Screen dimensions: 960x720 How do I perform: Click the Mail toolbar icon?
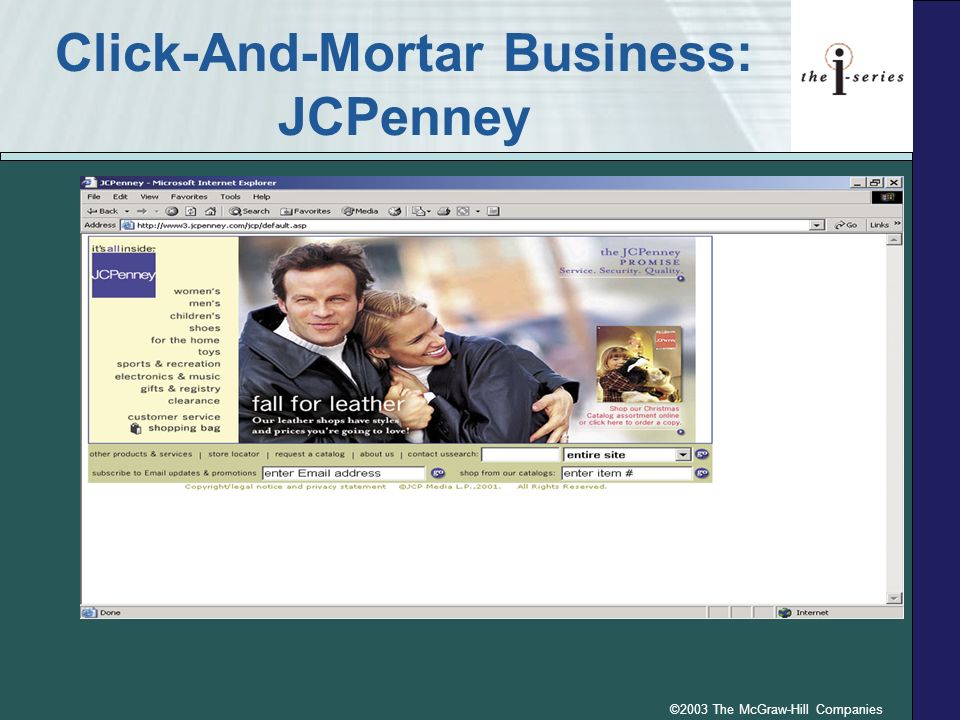tap(419, 211)
